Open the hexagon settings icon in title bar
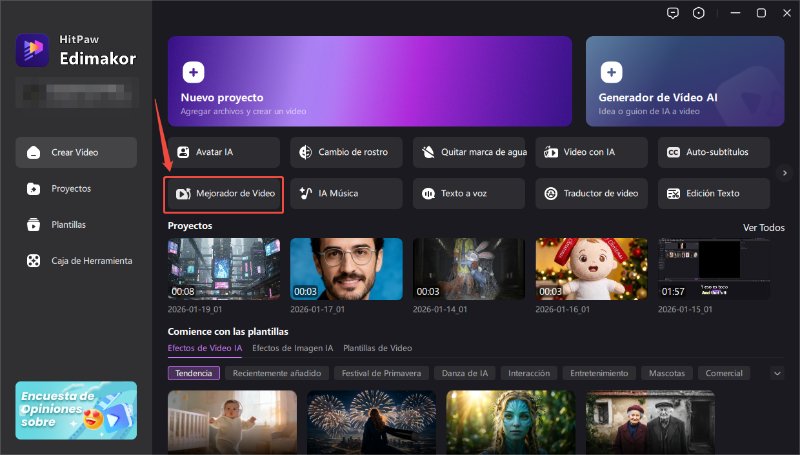The height and width of the screenshot is (455, 800). 698,13
